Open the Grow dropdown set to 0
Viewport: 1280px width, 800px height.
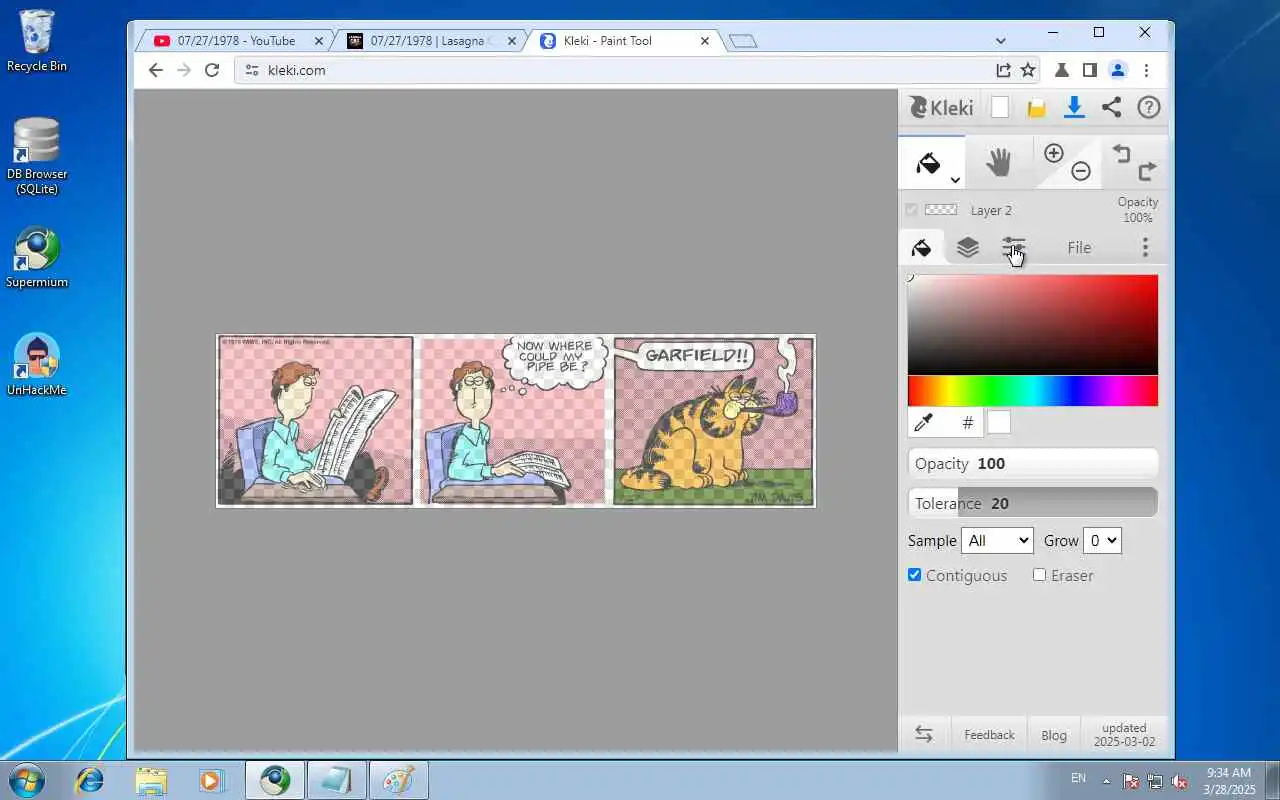pyautogui.click(x=1102, y=540)
